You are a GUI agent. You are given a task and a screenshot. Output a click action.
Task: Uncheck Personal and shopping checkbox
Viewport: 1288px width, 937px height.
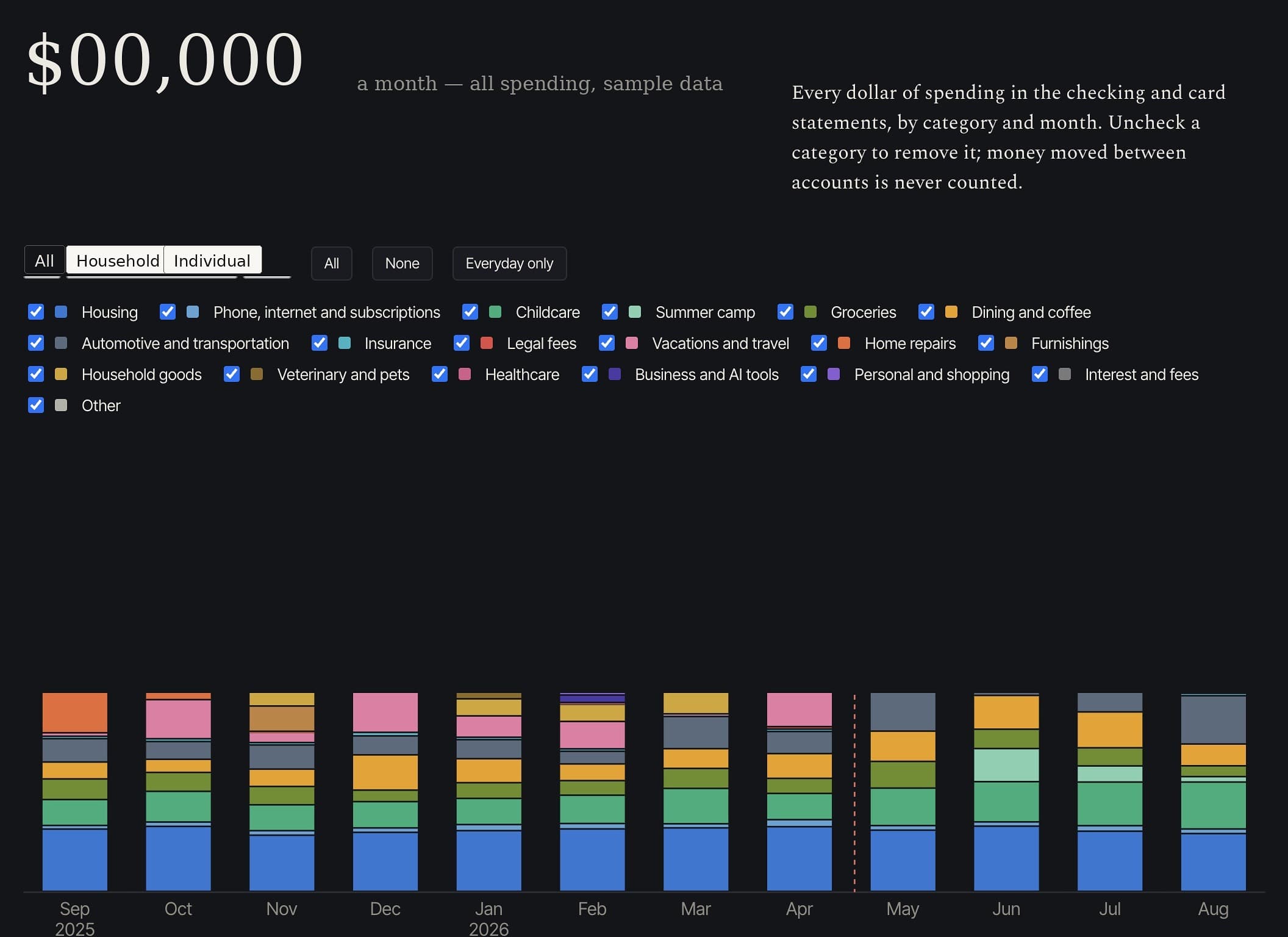tap(809, 374)
